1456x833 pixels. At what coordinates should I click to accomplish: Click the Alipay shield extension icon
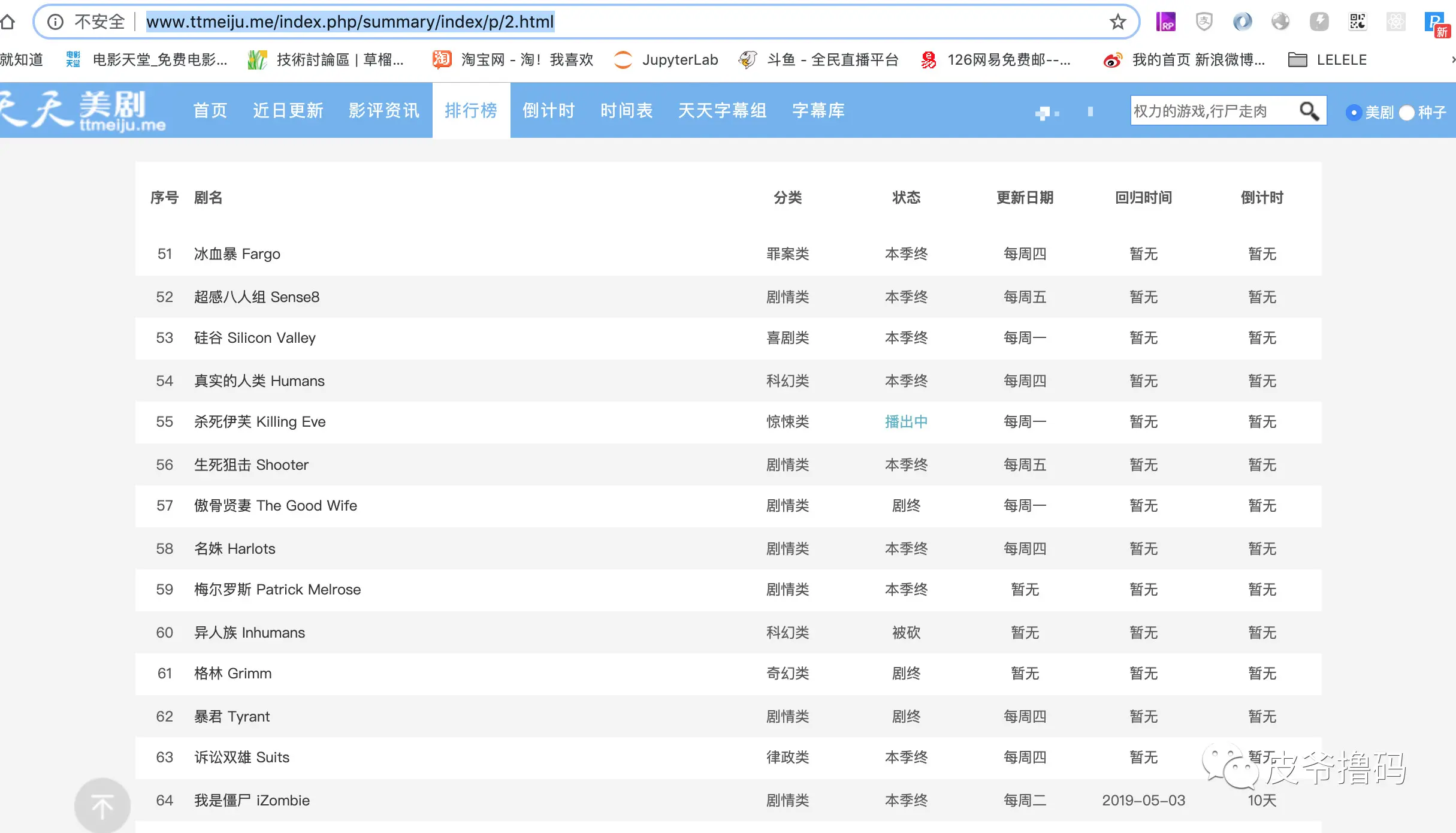1204,22
